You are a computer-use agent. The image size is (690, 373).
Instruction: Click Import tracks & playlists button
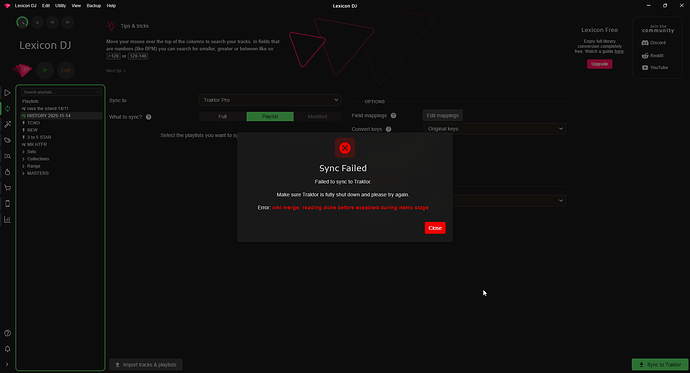coord(146,365)
